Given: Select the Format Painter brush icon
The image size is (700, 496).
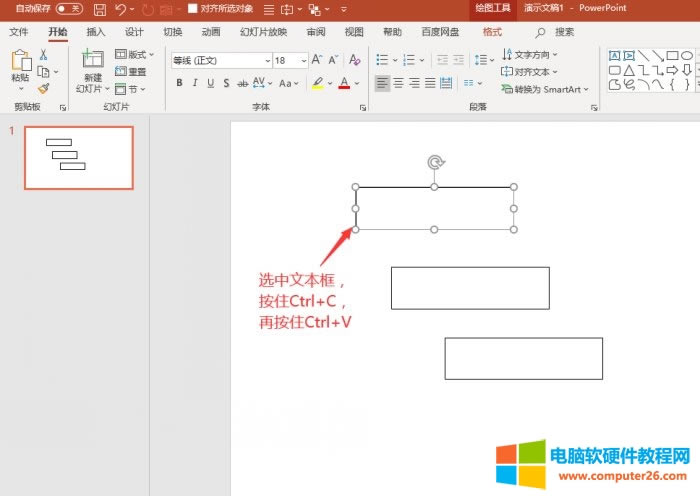Looking at the screenshot, I should tap(44, 88).
